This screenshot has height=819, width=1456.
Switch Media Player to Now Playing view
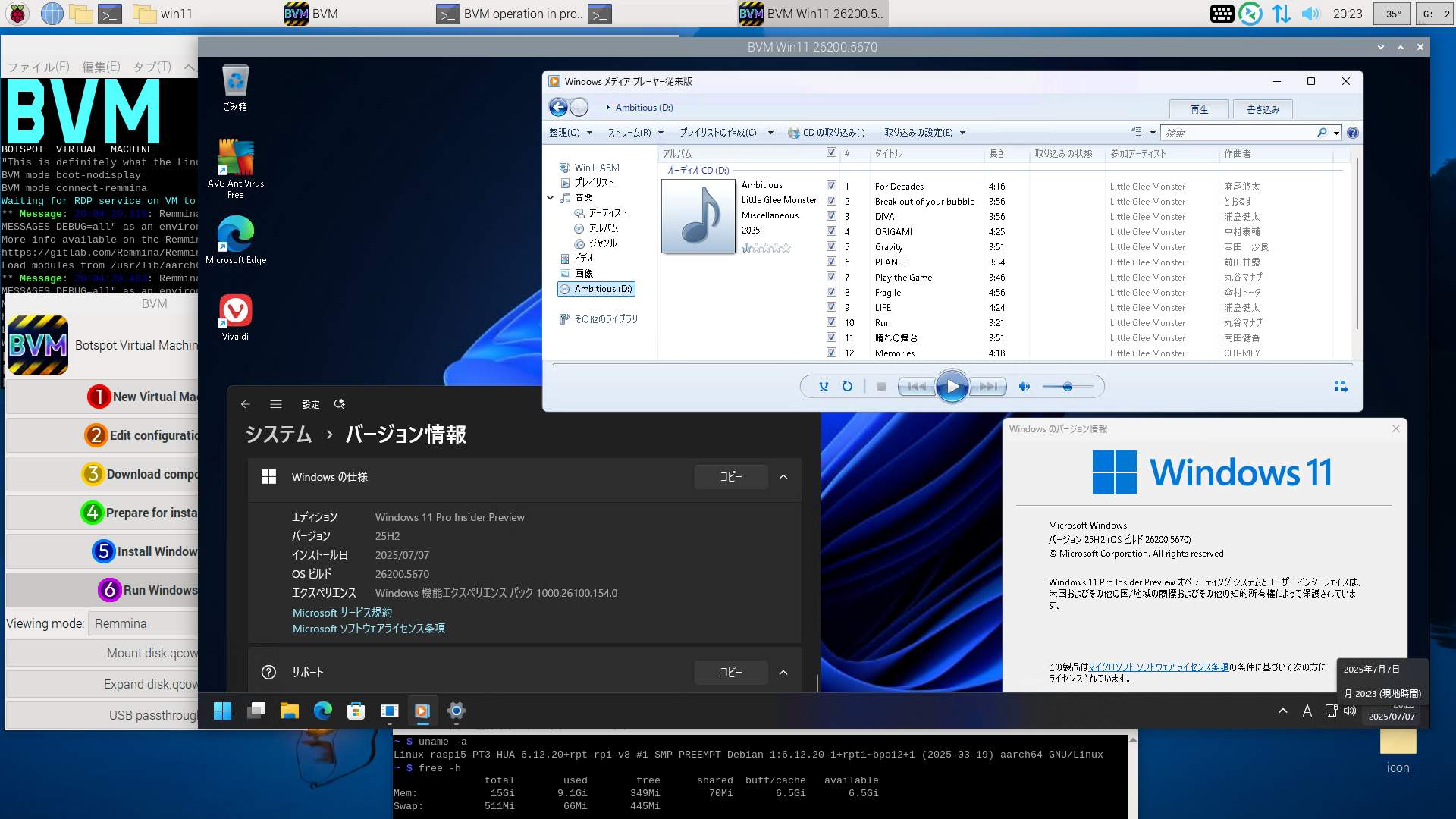click(x=1341, y=387)
